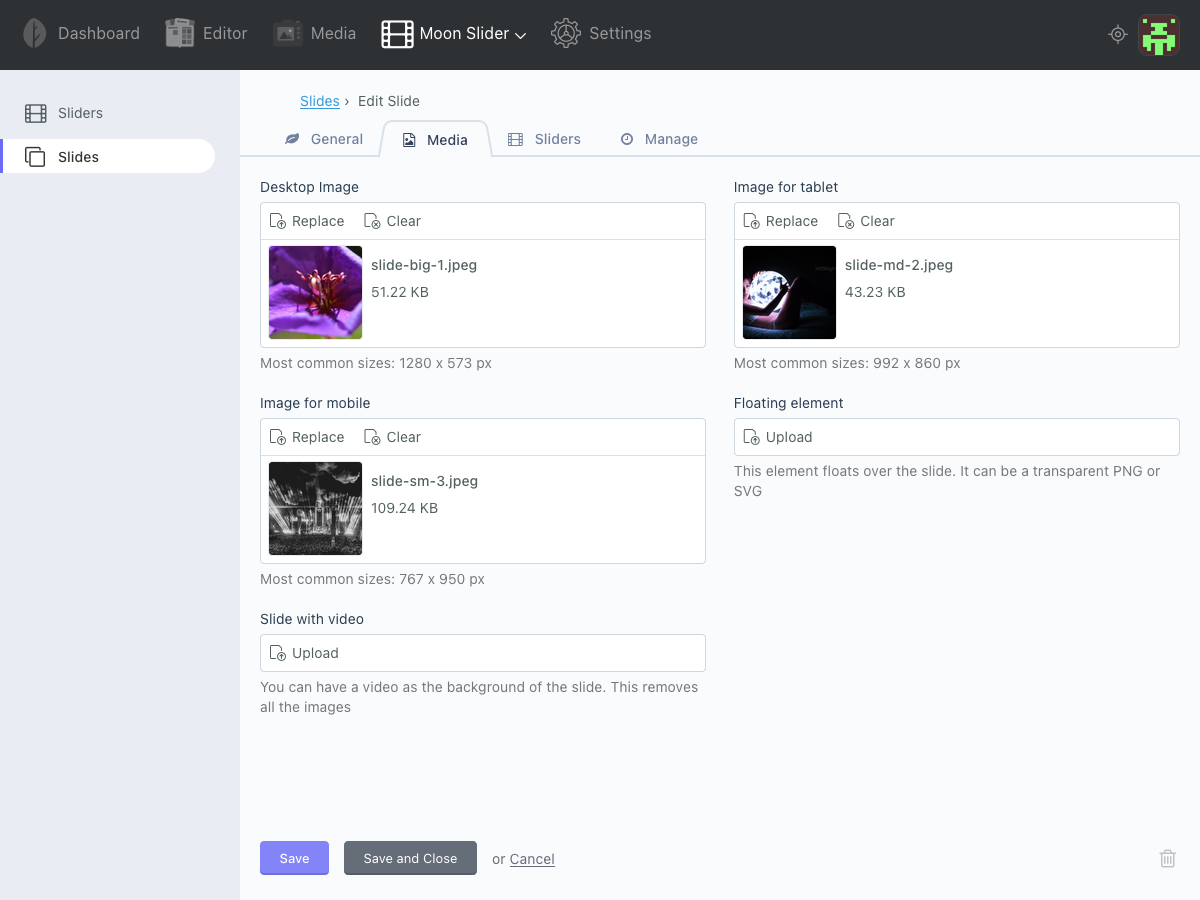Click the crosshair target icon

click(1118, 34)
